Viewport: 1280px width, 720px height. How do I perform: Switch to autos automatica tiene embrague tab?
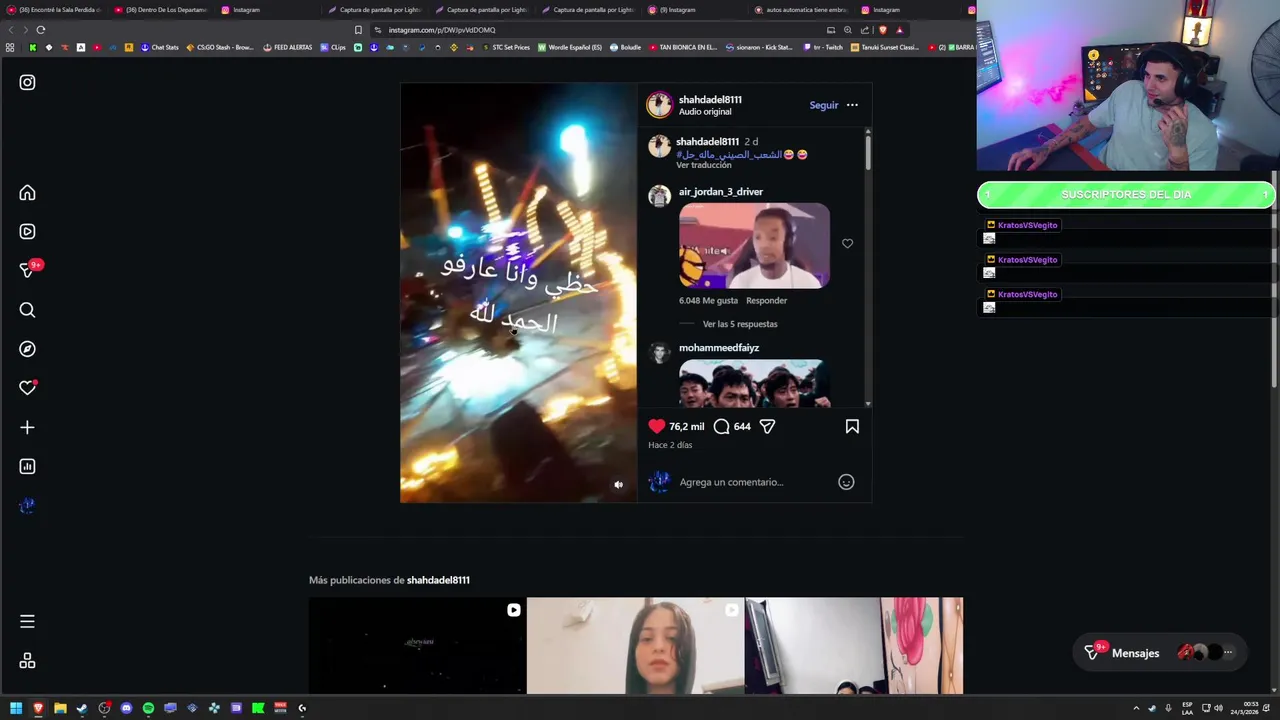click(x=803, y=10)
